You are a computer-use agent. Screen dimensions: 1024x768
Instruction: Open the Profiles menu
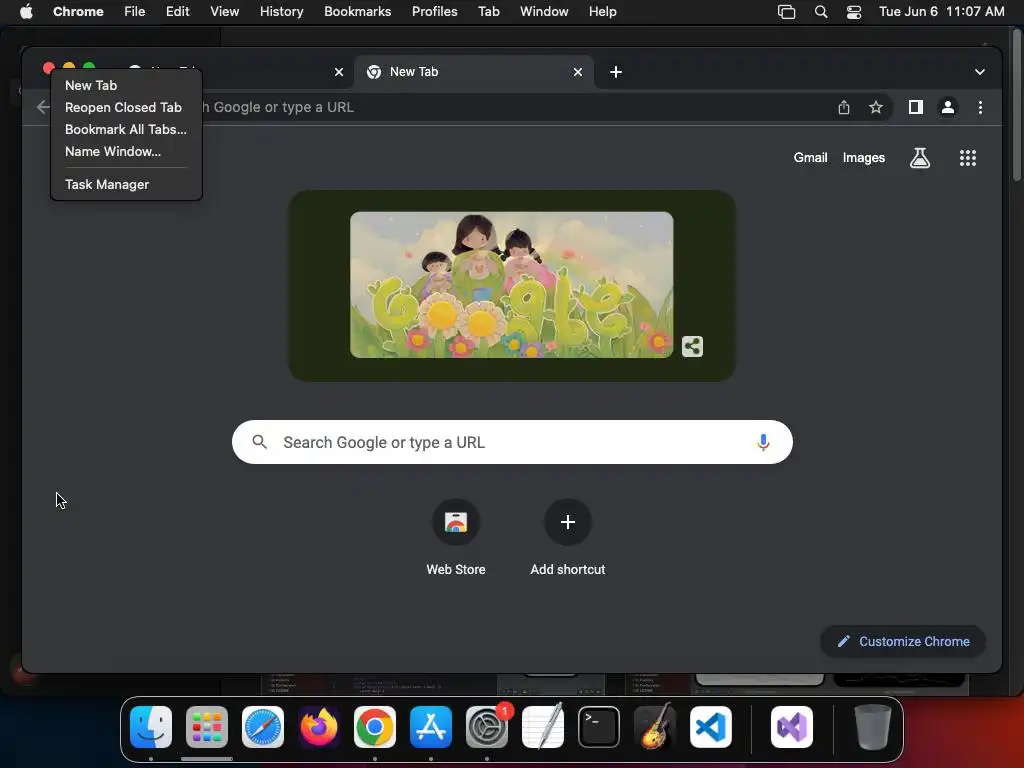[x=434, y=12]
